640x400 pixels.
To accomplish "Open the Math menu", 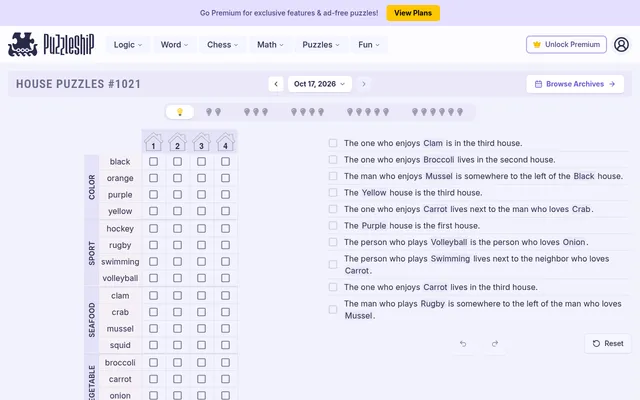I will 270,45.
